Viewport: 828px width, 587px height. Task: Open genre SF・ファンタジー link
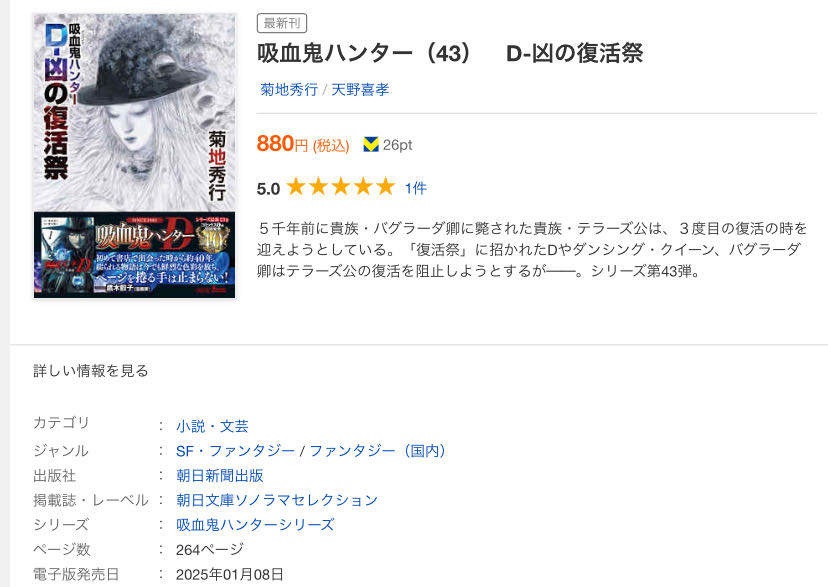click(236, 451)
